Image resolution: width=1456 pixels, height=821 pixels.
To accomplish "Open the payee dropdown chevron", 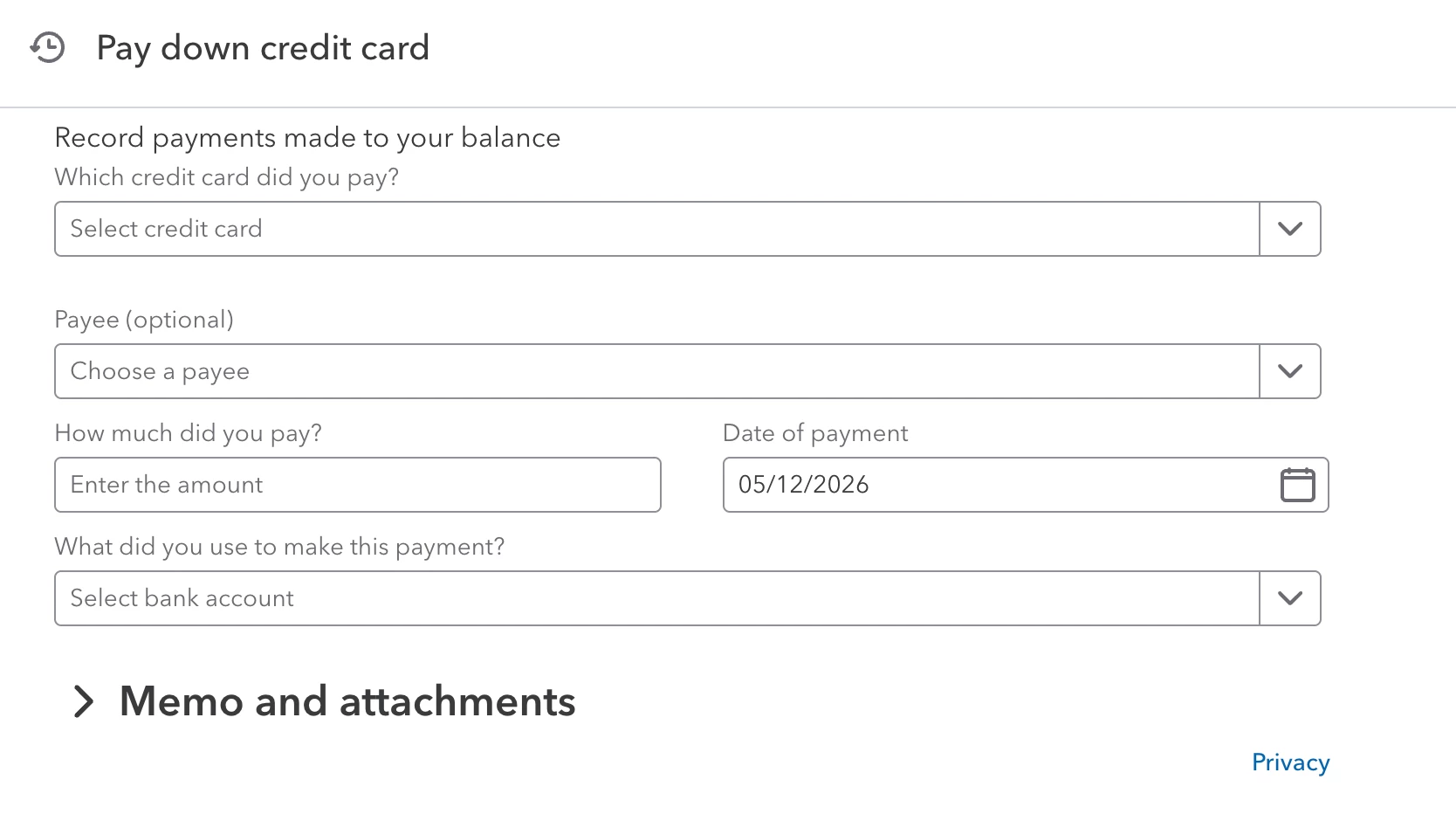I will pyautogui.click(x=1290, y=371).
